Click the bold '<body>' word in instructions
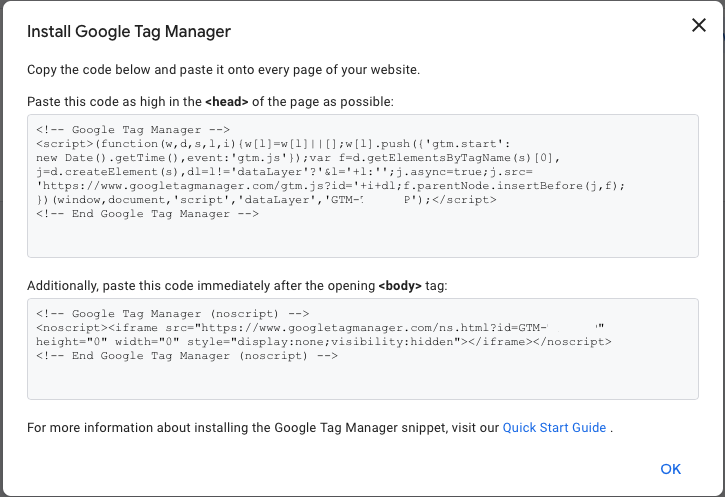725x497 pixels. pyautogui.click(x=400, y=286)
